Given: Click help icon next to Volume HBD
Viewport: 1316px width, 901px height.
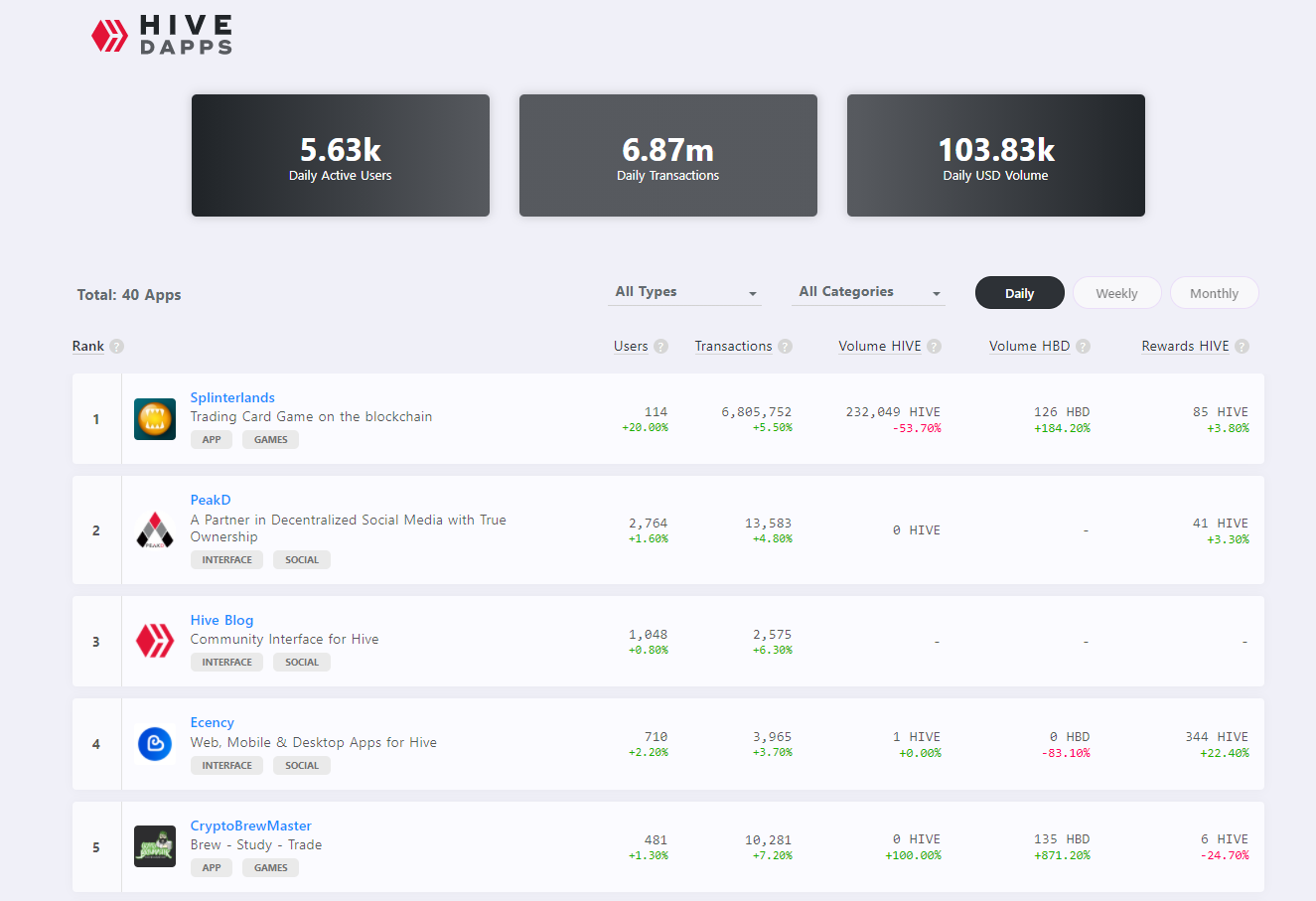Looking at the screenshot, I should 1084,347.
